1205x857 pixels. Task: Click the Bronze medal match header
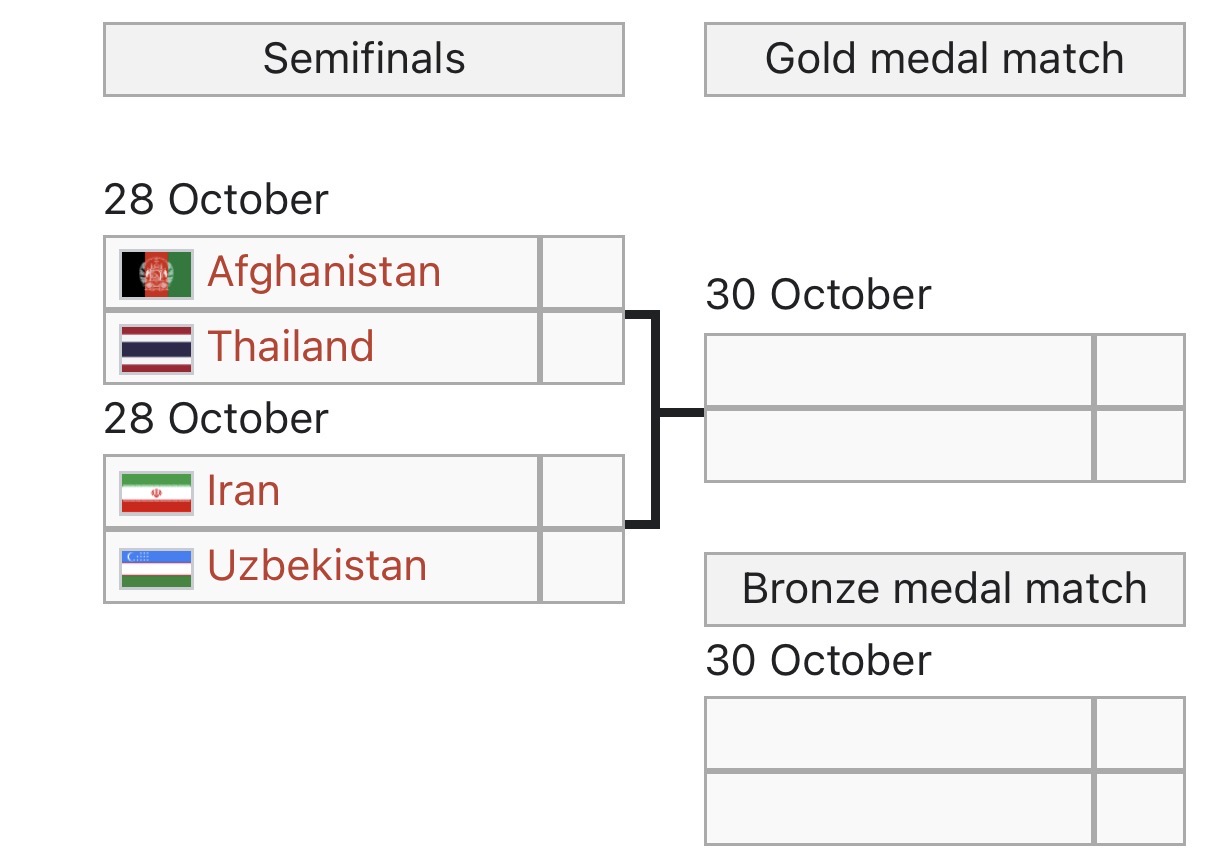pyautogui.click(x=944, y=589)
